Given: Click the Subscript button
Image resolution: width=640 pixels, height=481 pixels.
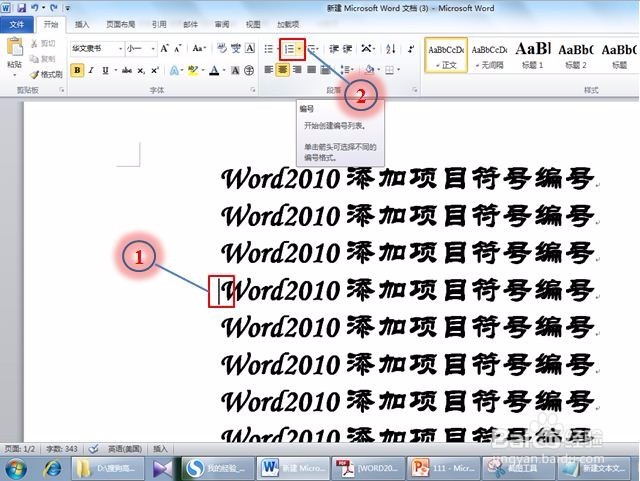Looking at the screenshot, I should click(141, 71).
